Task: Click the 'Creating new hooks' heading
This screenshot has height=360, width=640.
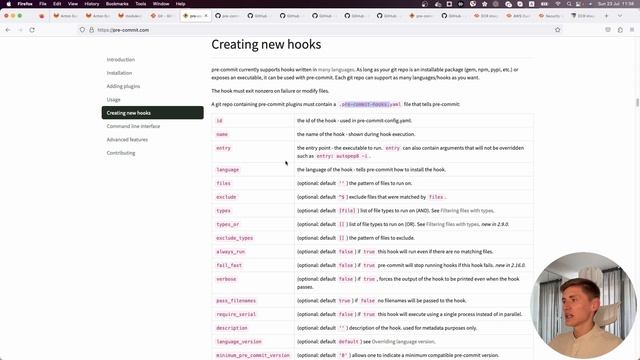Action: click(x=266, y=44)
